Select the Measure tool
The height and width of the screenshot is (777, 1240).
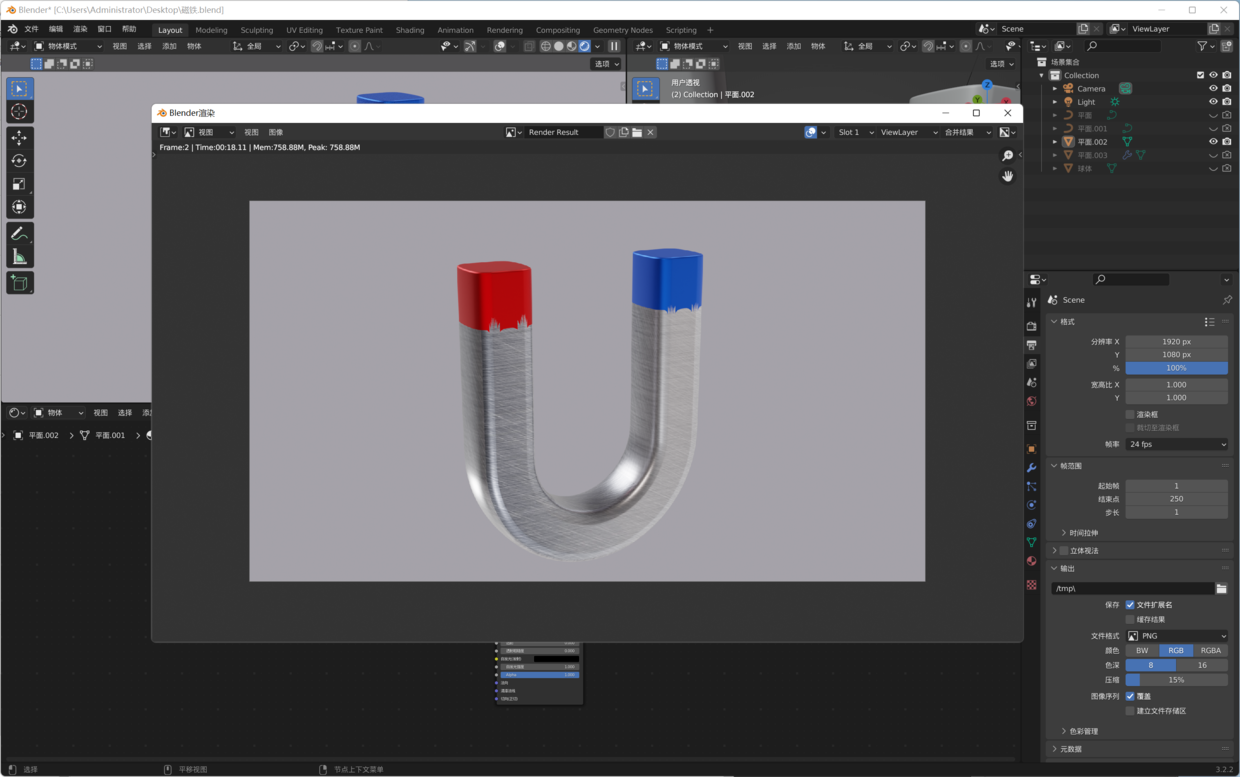click(x=19, y=256)
